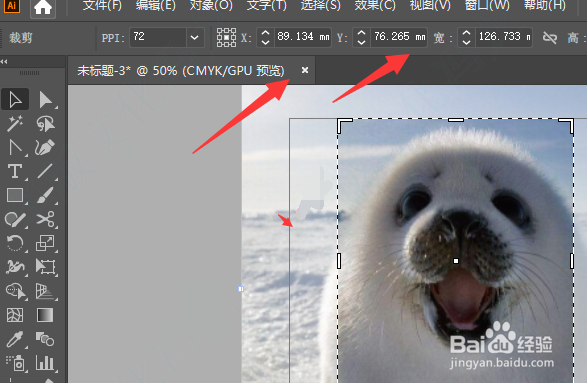The image size is (587, 383).
Task: Select the Perspective Grid tool
Action: coord(45,291)
